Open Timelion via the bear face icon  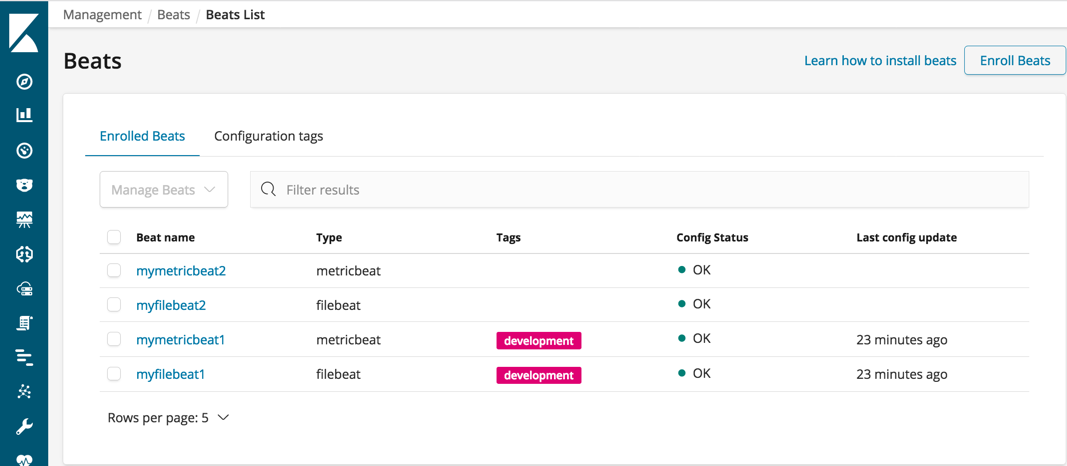point(24,185)
